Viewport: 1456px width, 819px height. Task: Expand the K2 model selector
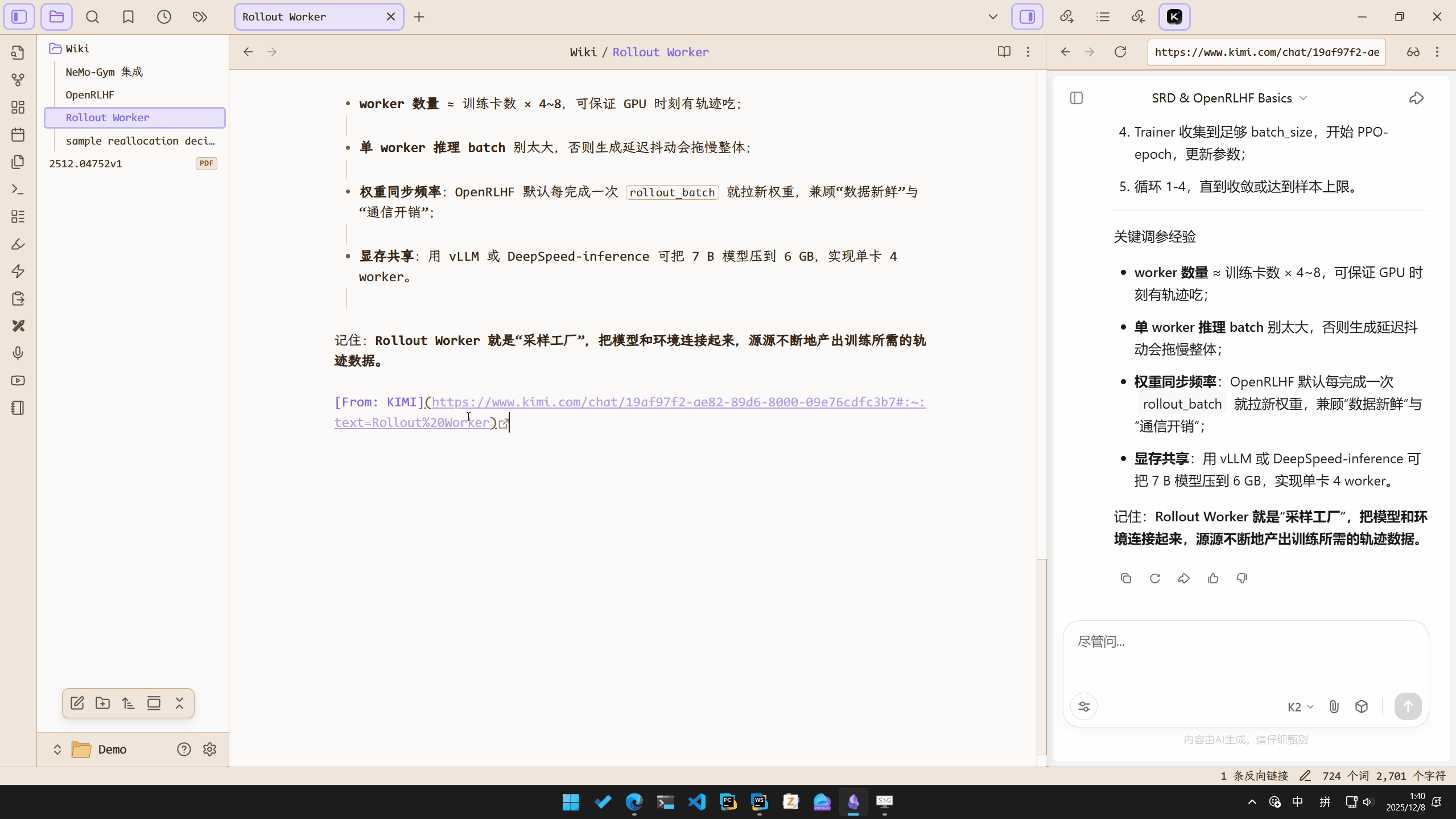click(1300, 706)
